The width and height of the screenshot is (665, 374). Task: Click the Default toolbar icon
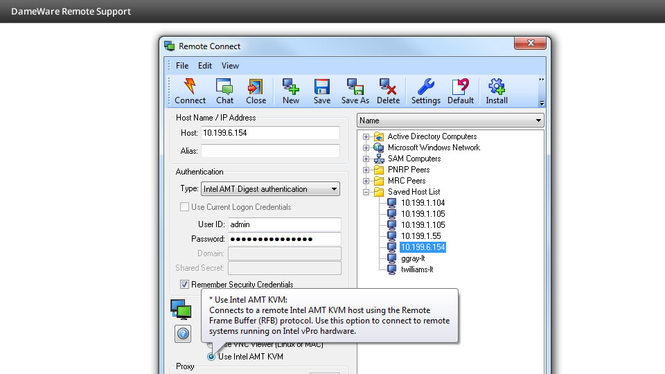tap(460, 86)
